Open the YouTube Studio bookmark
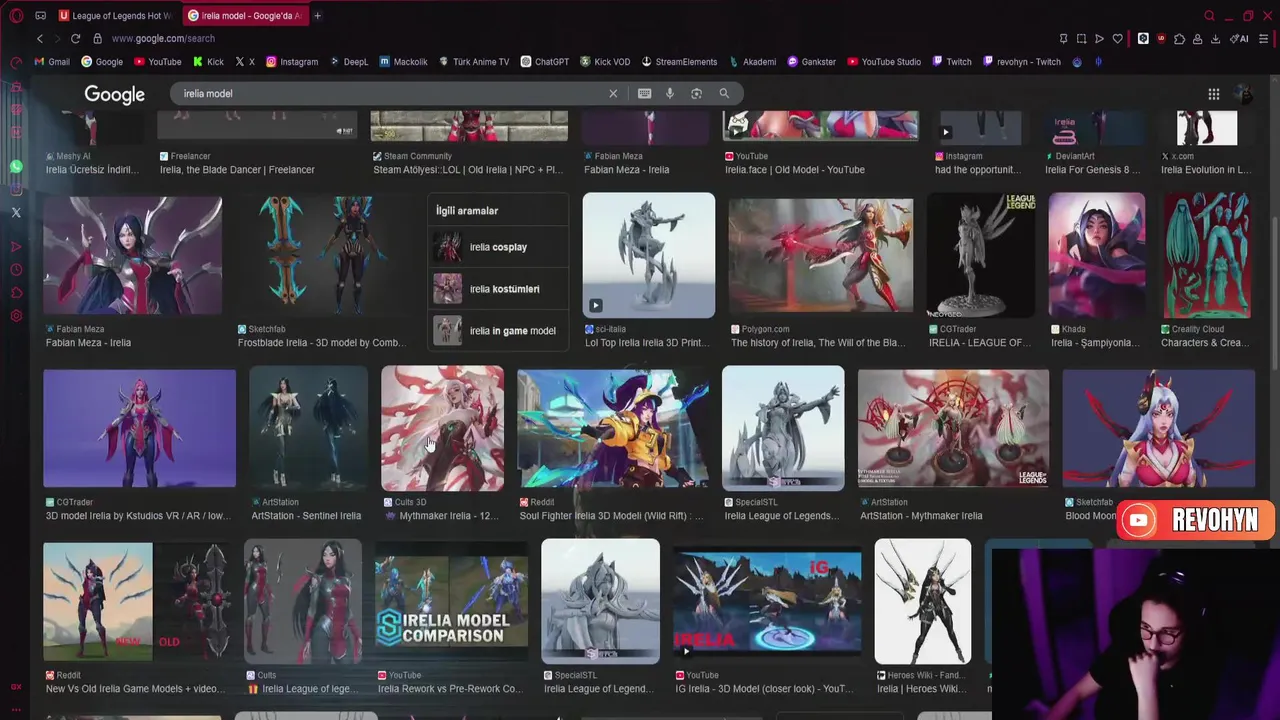 [884, 62]
